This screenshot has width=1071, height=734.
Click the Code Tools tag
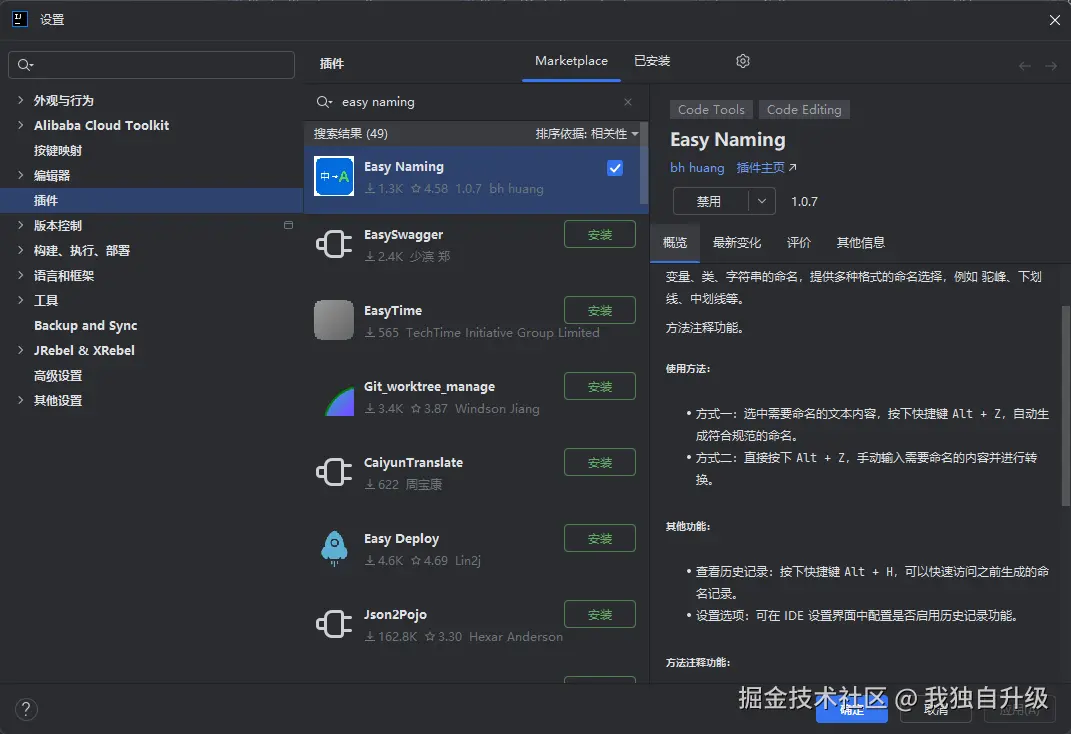710,110
